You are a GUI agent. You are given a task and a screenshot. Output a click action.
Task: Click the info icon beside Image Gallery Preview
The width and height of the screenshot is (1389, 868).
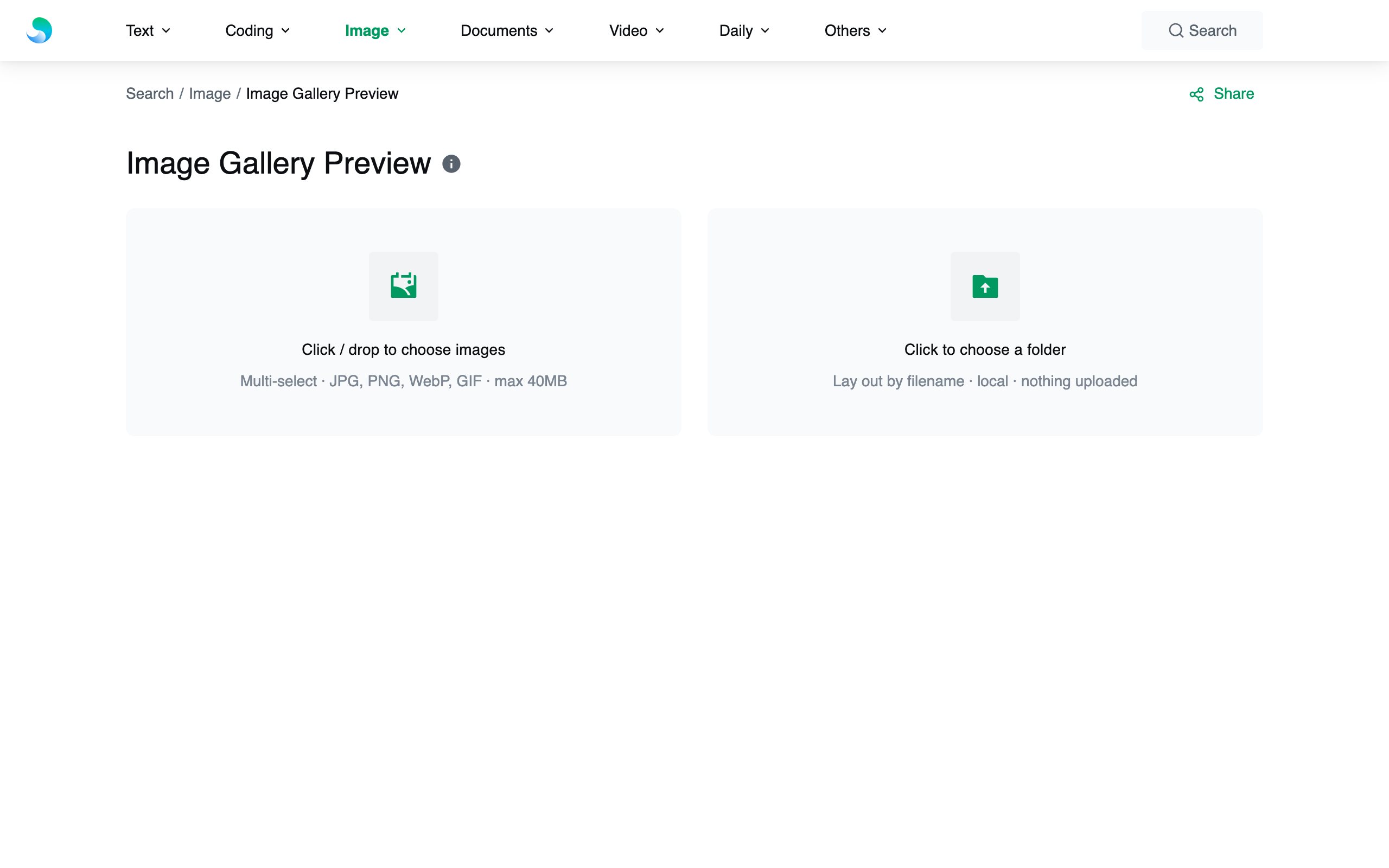[451, 164]
